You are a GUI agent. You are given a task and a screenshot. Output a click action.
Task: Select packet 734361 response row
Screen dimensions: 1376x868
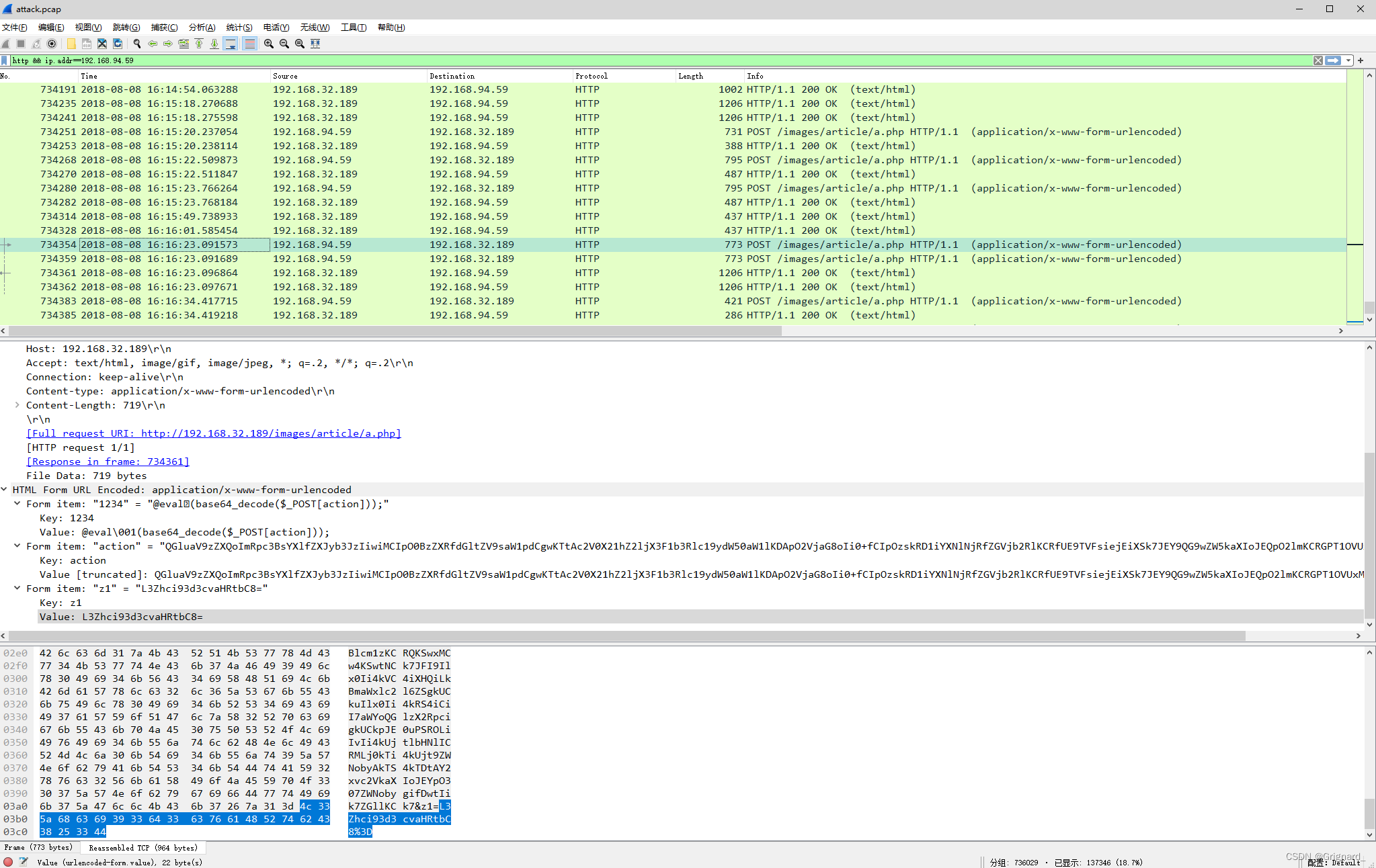[x=673, y=273]
